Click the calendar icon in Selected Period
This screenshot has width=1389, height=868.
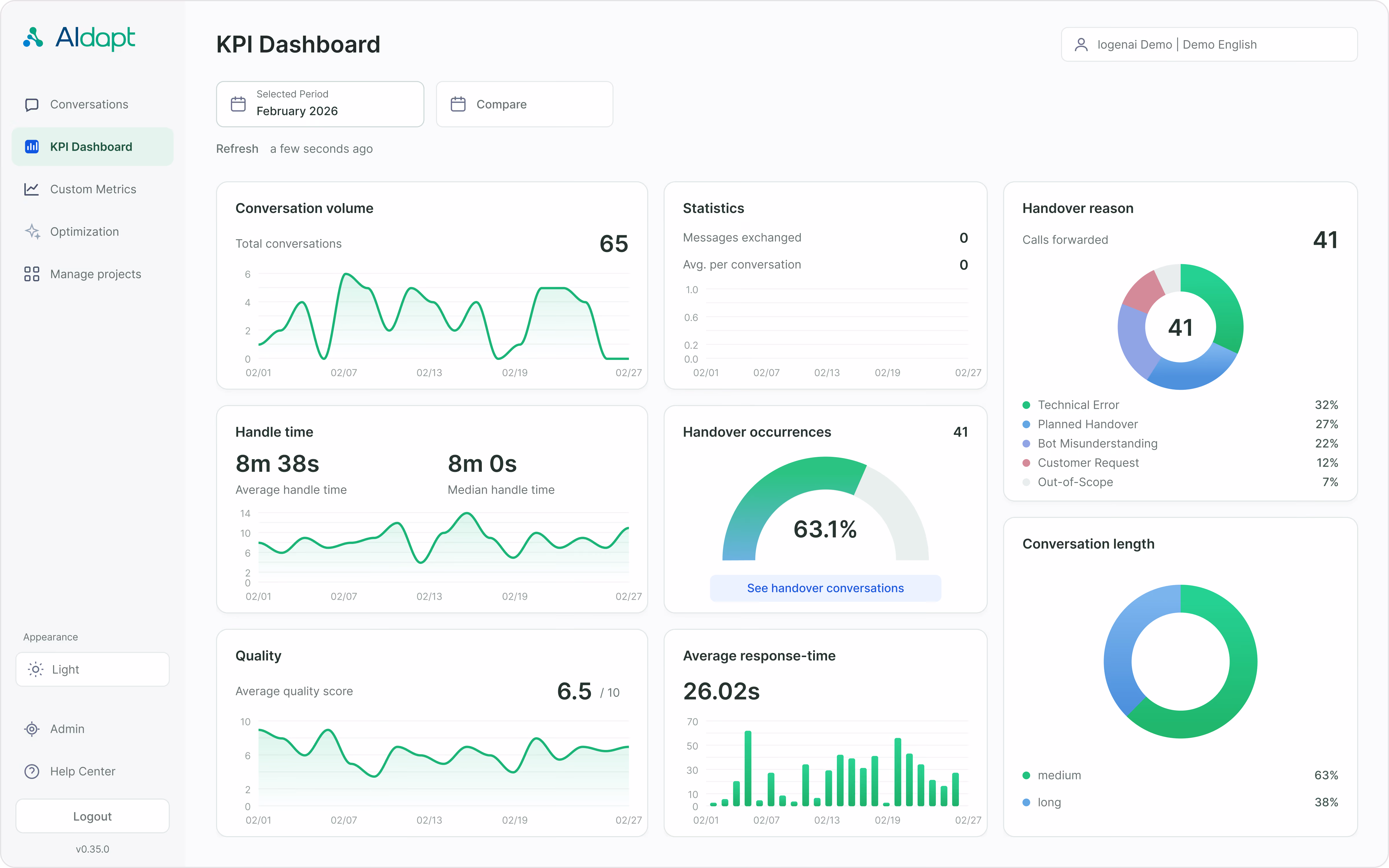coord(238,104)
